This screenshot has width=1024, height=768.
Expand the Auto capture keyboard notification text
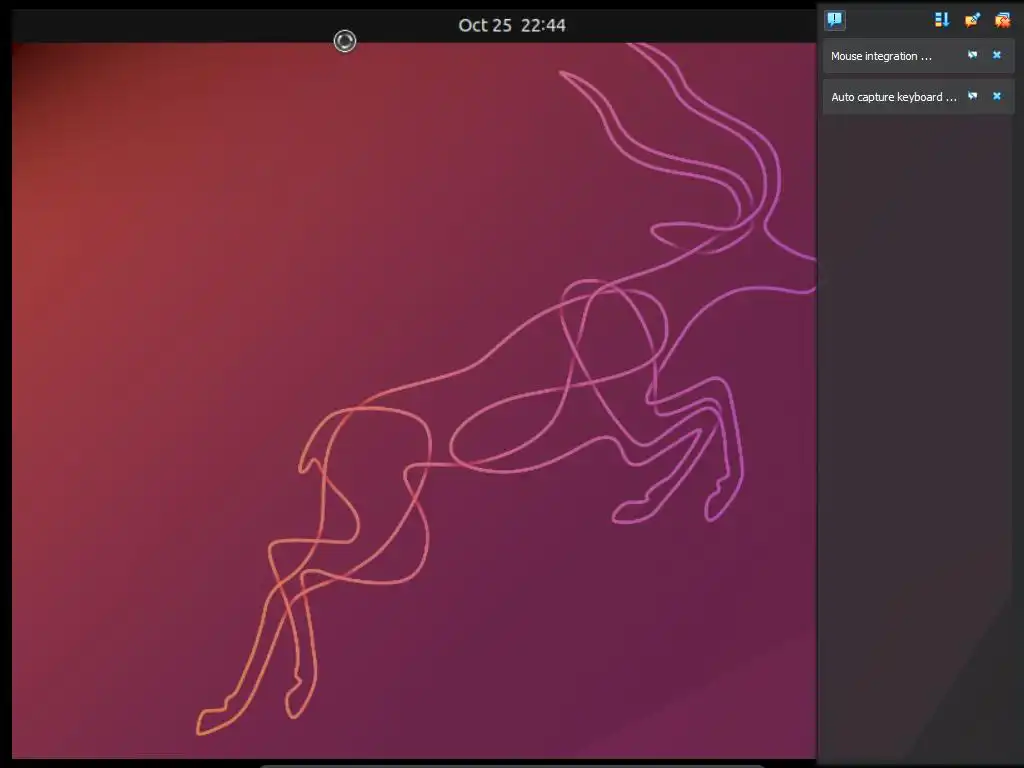893,97
